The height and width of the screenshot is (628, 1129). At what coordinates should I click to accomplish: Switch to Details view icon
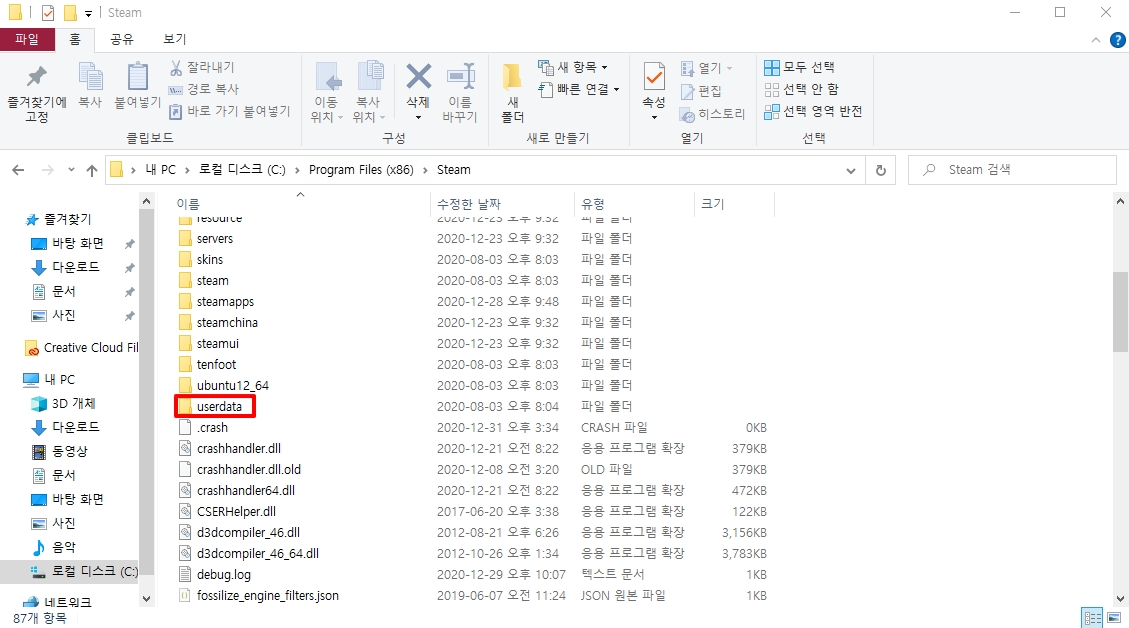point(1093,618)
